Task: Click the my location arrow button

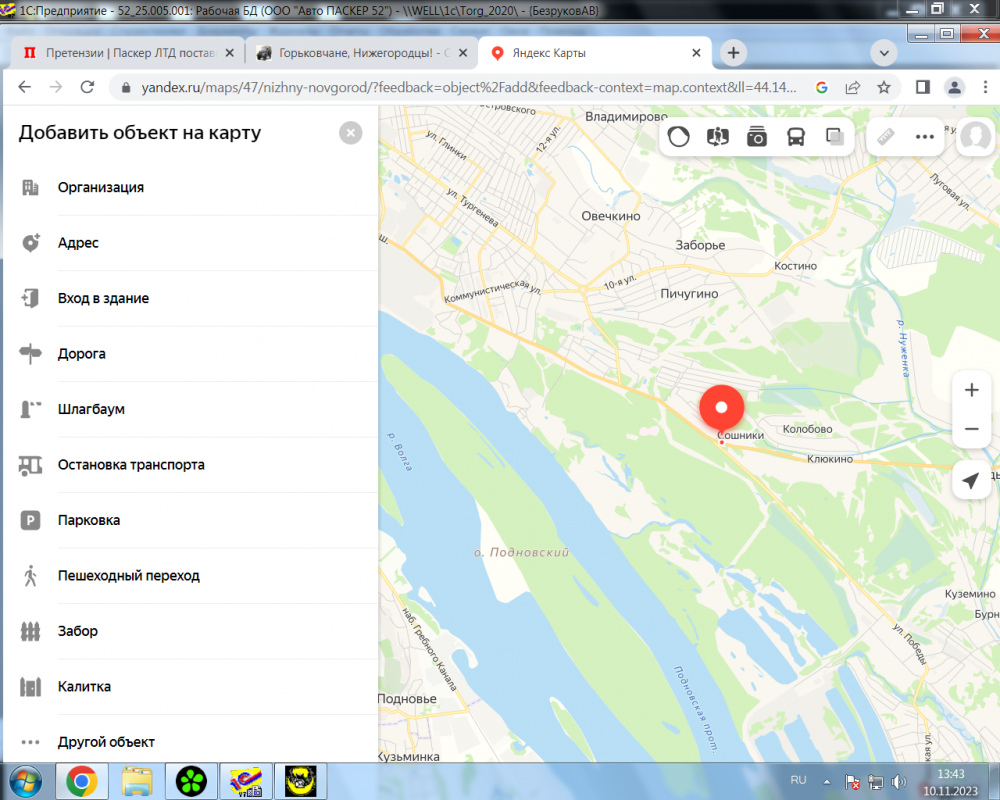Action: (971, 481)
